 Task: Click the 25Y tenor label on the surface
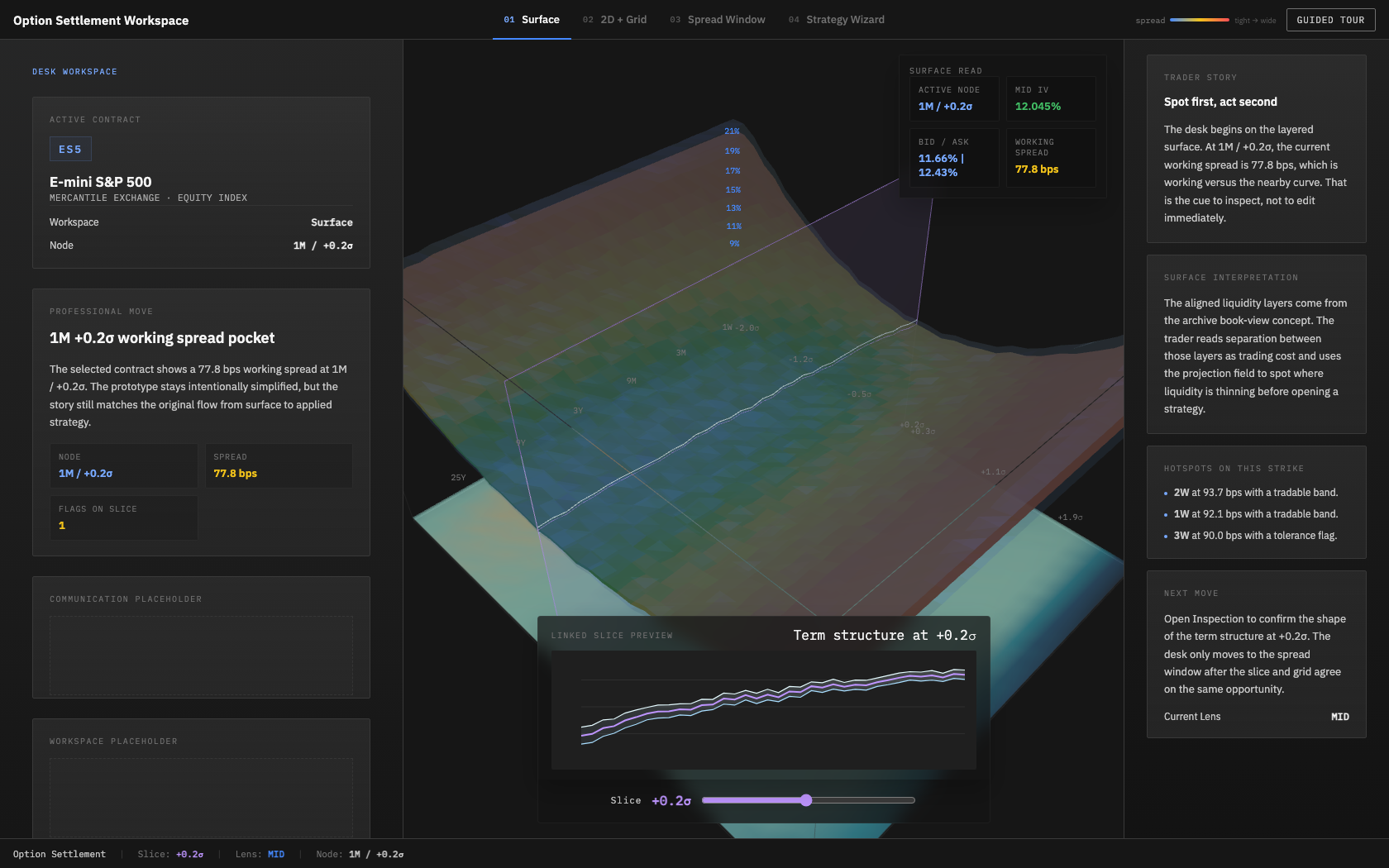click(x=458, y=478)
